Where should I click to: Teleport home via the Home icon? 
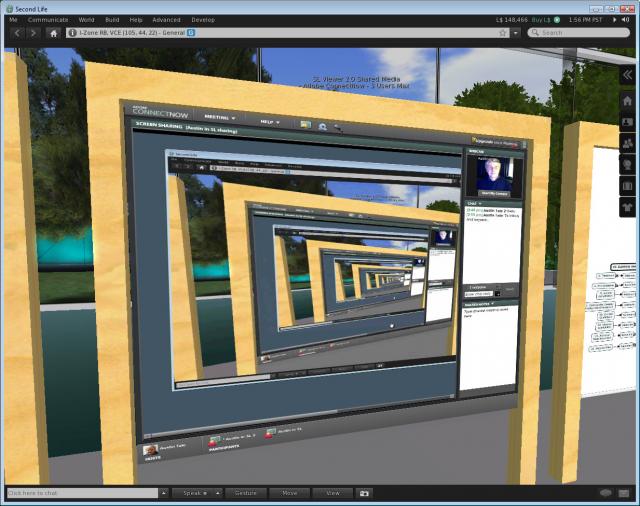click(53, 33)
